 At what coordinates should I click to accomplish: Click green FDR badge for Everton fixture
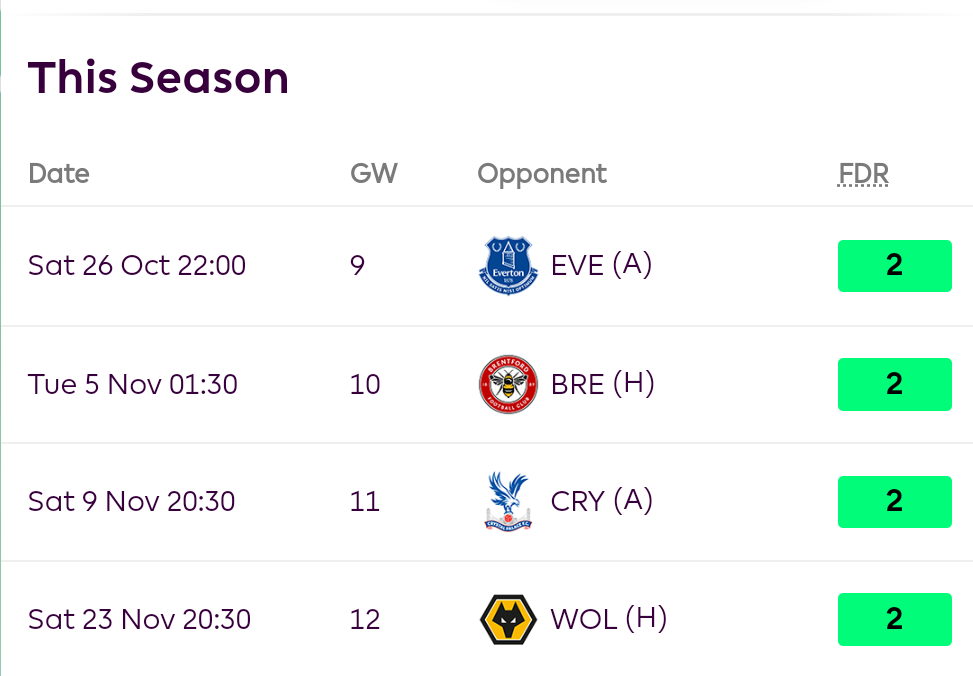click(x=894, y=266)
